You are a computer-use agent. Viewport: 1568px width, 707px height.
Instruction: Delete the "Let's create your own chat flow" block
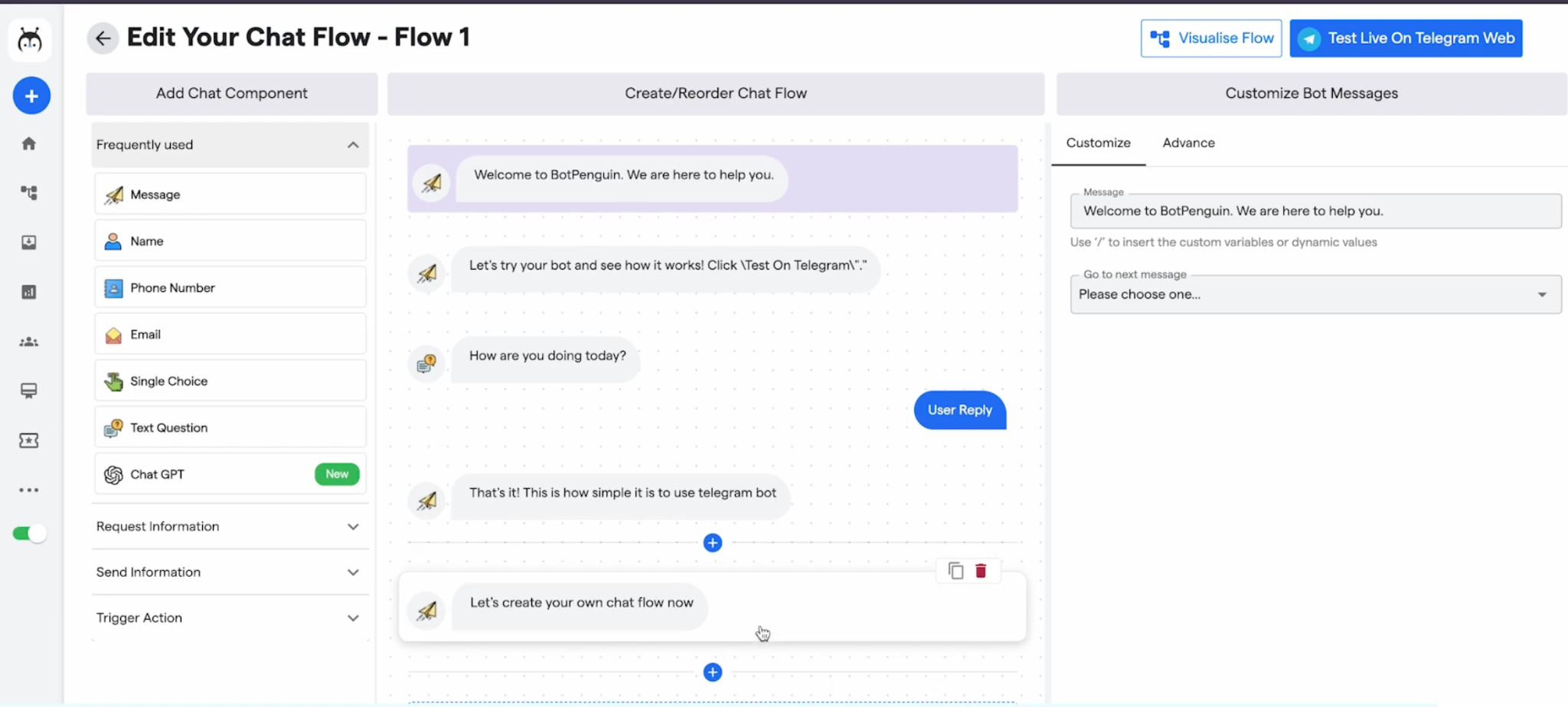981,571
